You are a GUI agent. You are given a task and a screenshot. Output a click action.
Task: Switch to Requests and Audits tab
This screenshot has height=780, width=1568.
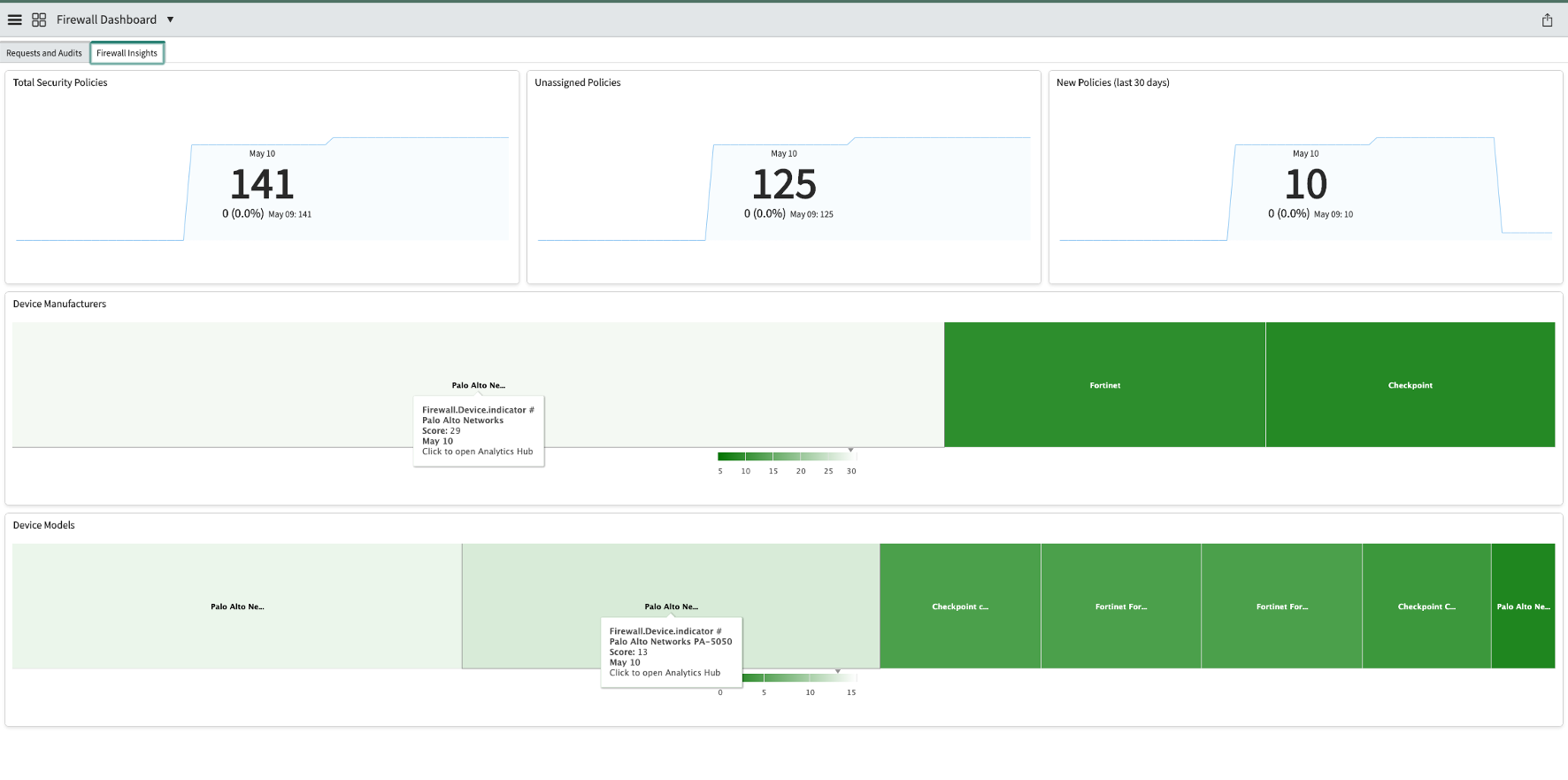[44, 53]
